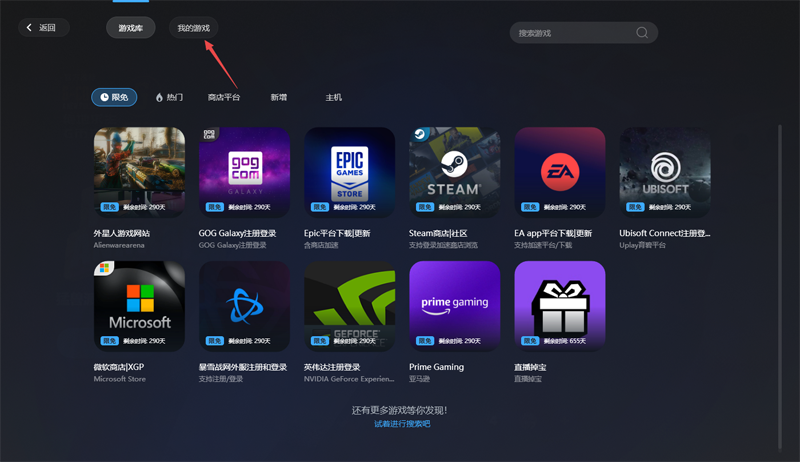Open the Alienware arena game thumbnail
This screenshot has width=800, height=462.
139,172
